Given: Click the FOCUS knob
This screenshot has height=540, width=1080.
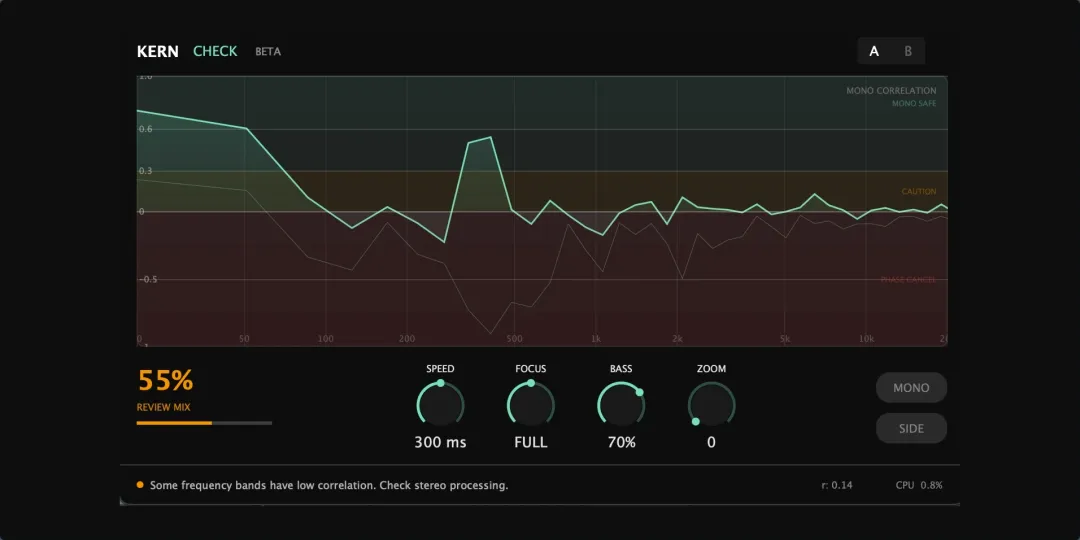Looking at the screenshot, I should 530,404.
